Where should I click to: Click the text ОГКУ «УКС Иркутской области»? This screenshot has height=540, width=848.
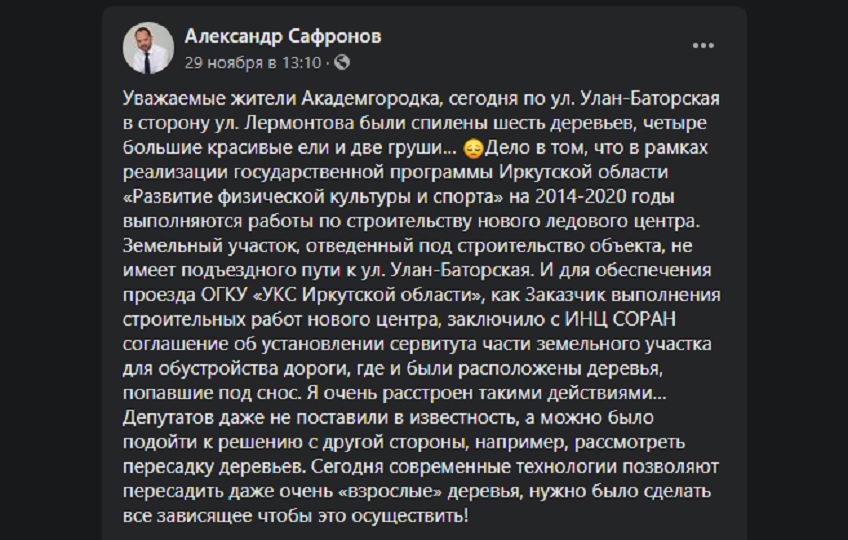341,295
